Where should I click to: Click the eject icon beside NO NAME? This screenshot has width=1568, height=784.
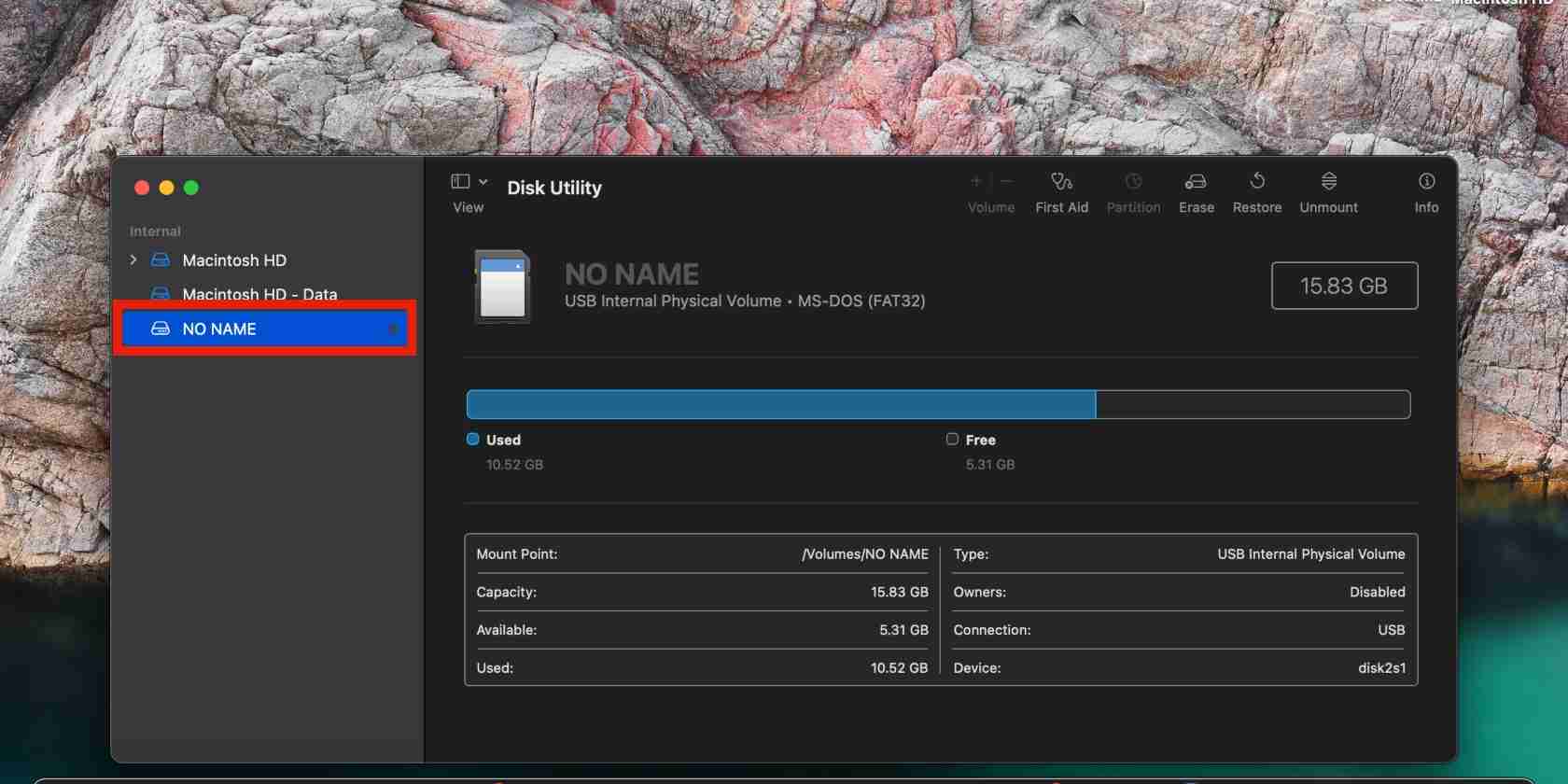pyautogui.click(x=393, y=329)
